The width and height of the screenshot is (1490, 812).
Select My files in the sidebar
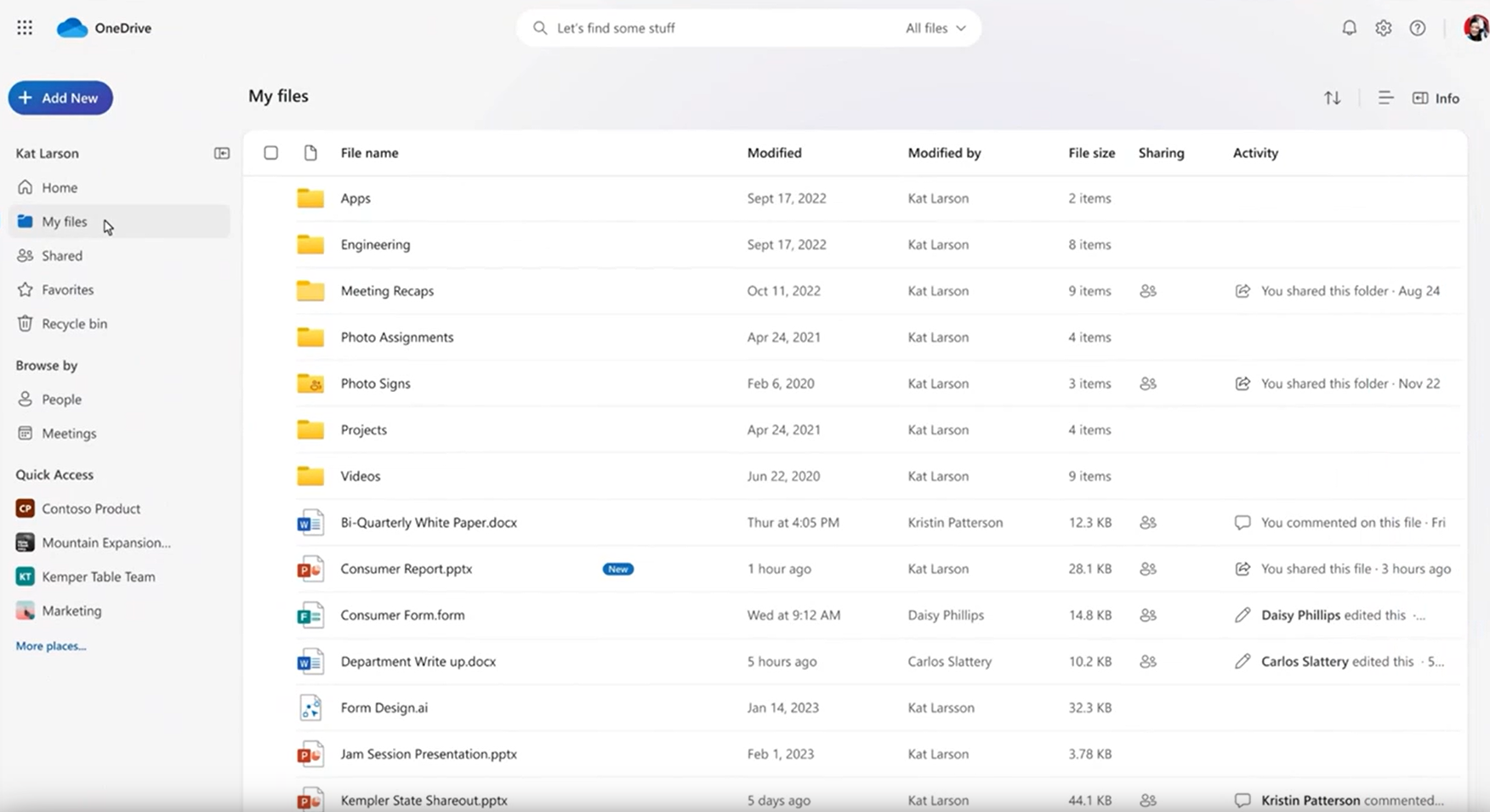pos(119,221)
